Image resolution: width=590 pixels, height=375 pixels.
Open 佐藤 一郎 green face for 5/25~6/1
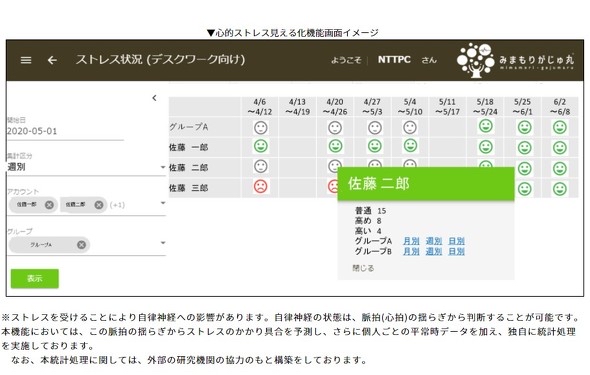point(524,148)
